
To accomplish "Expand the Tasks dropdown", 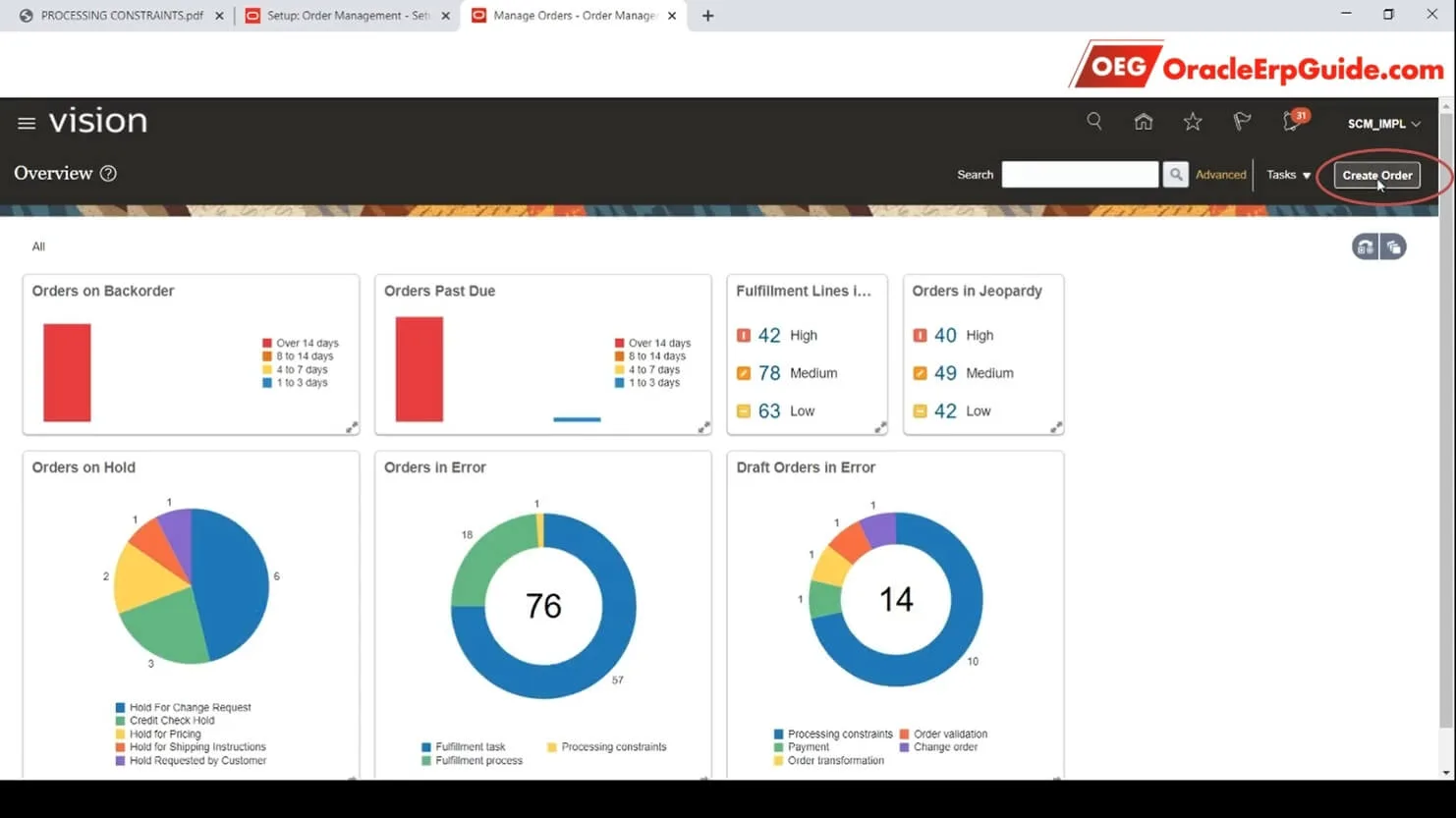I will (1288, 175).
